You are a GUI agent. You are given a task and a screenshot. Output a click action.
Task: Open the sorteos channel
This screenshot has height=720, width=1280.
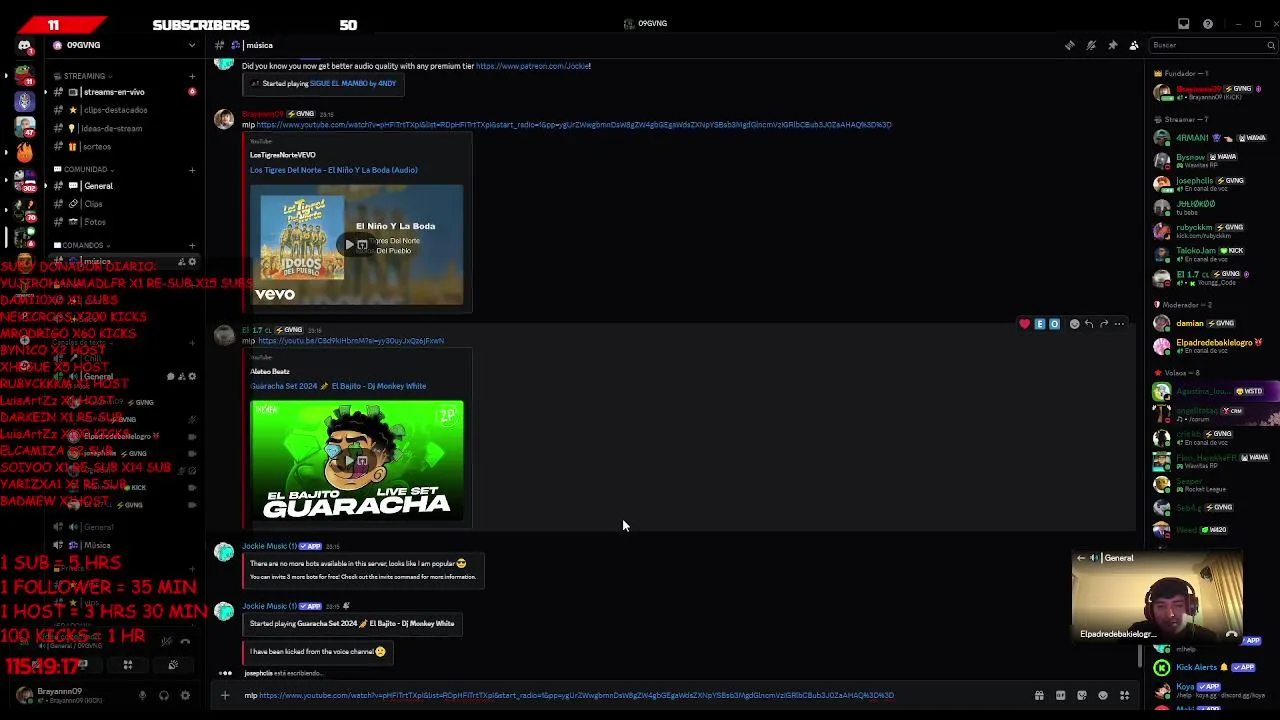[125, 146]
